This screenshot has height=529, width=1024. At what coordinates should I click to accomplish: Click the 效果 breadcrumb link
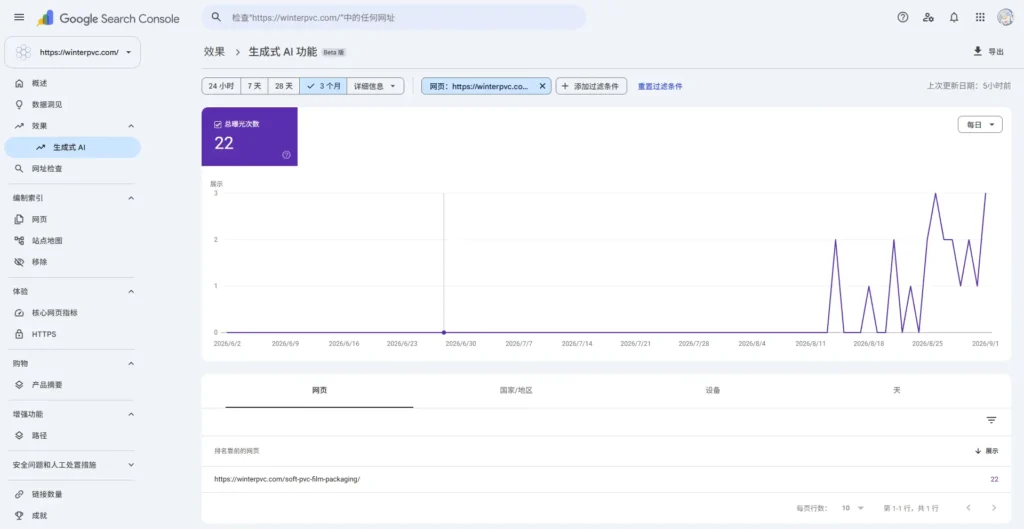(x=214, y=52)
